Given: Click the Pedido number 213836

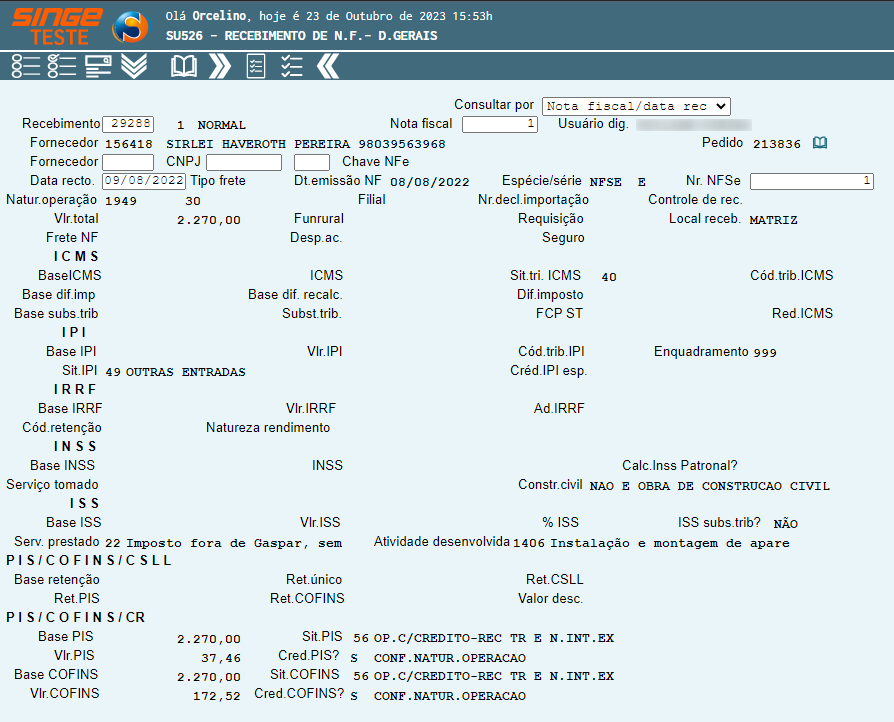Looking at the screenshot, I should tap(777, 144).
